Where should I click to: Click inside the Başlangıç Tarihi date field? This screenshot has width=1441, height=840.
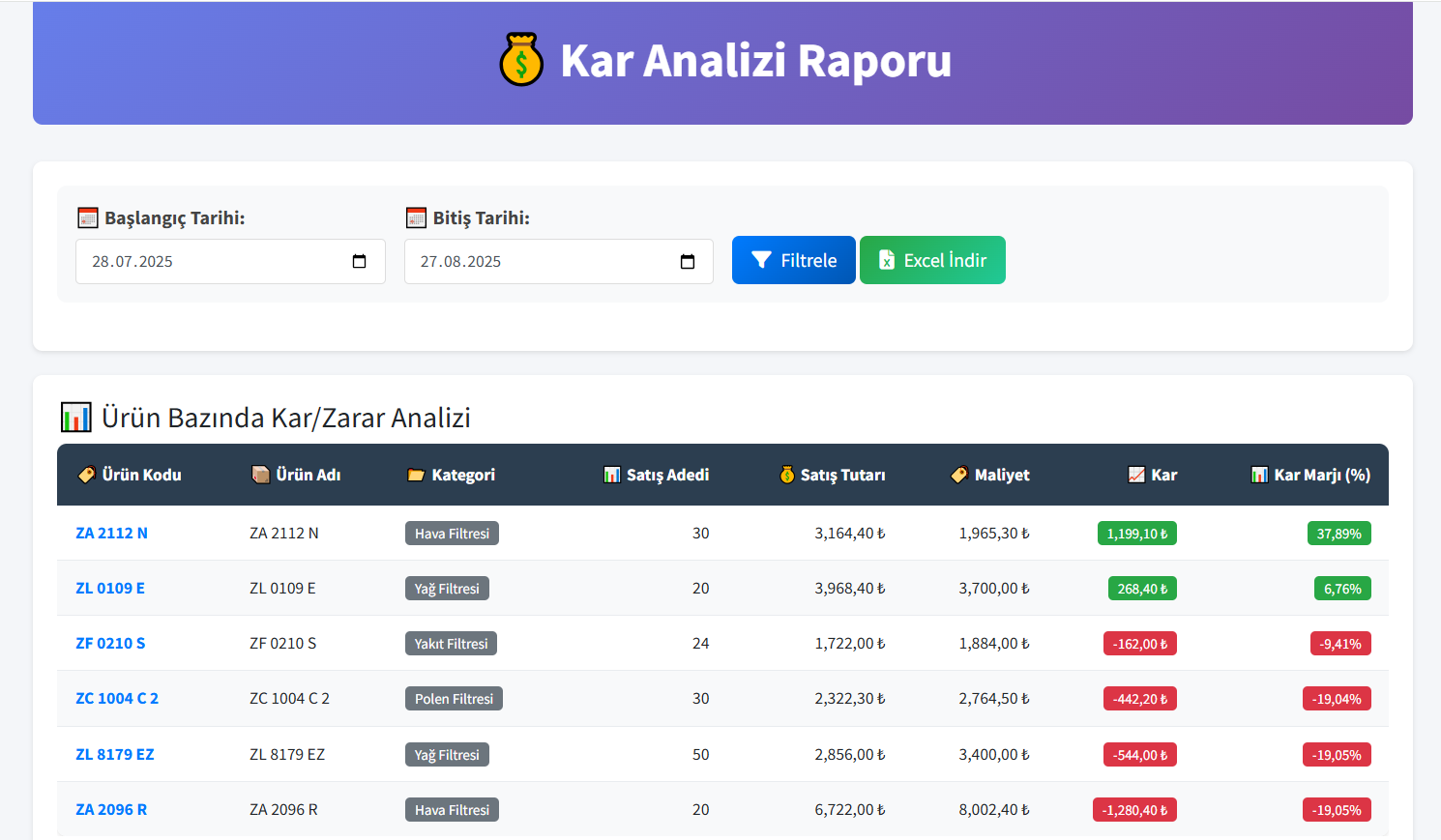click(193, 261)
